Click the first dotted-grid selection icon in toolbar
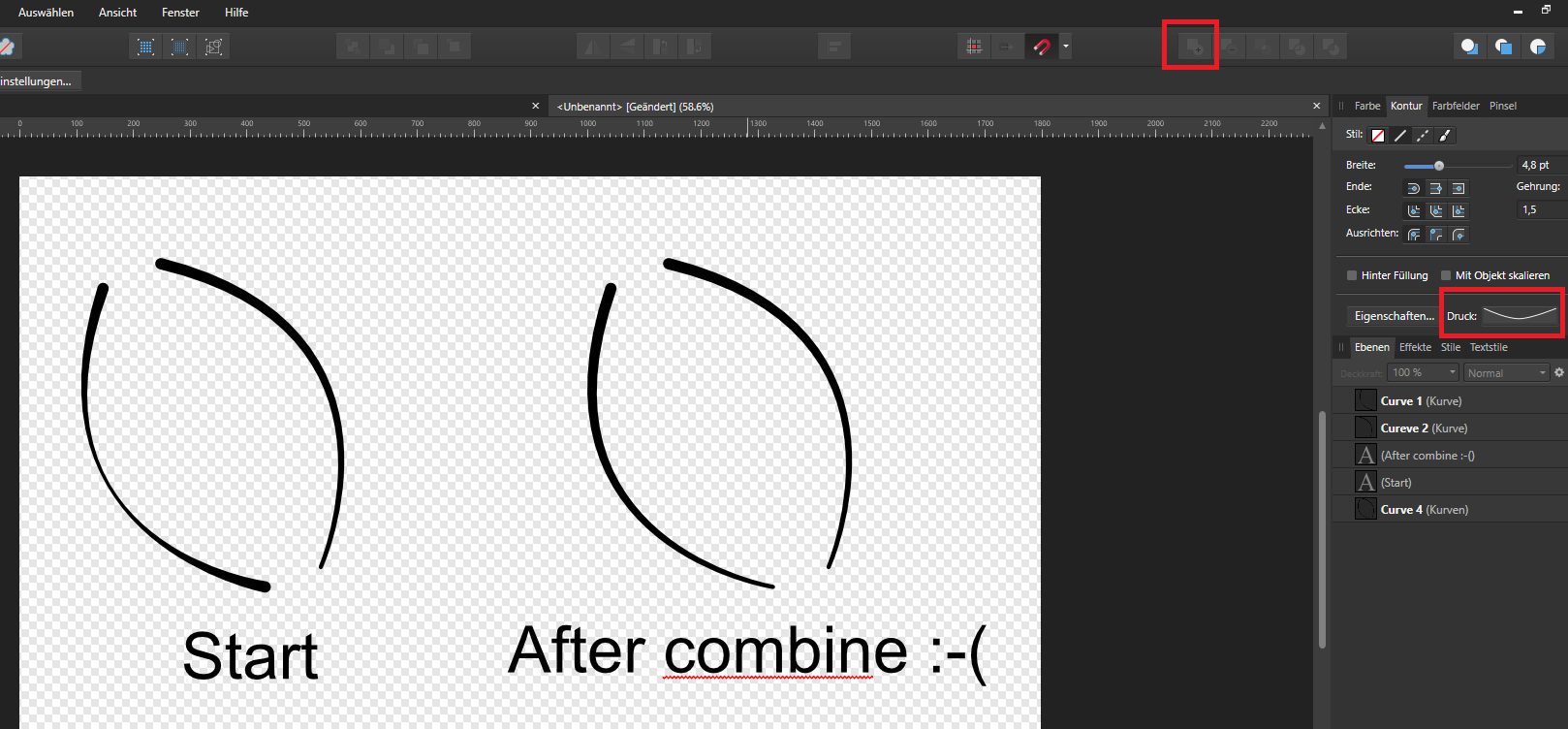Image resolution: width=1568 pixels, height=729 pixels. click(x=145, y=47)
